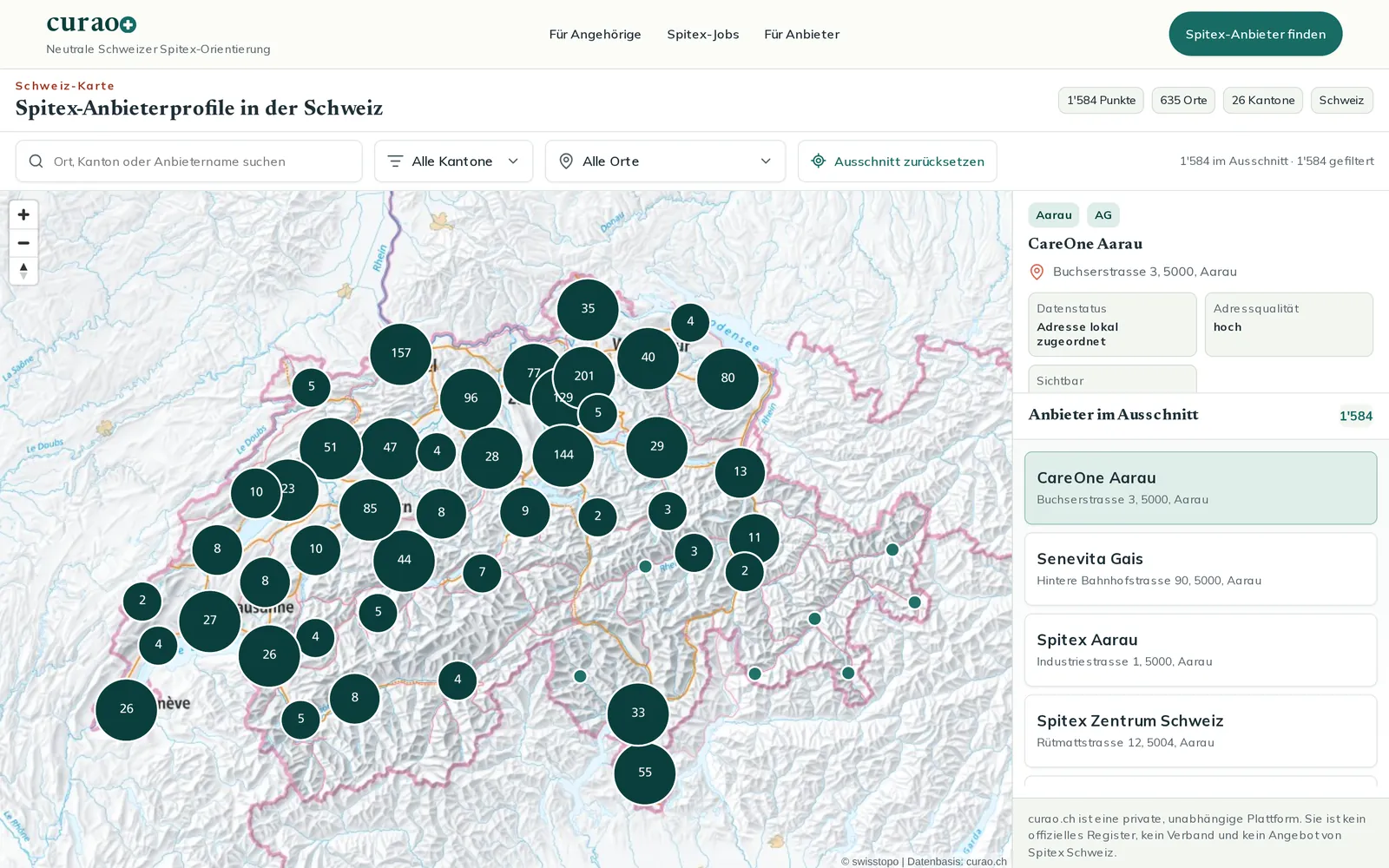Open the 157 cluster marker
Image resolution: width=1389 pixels, height=868 pixels.
[x=400, y=353]
